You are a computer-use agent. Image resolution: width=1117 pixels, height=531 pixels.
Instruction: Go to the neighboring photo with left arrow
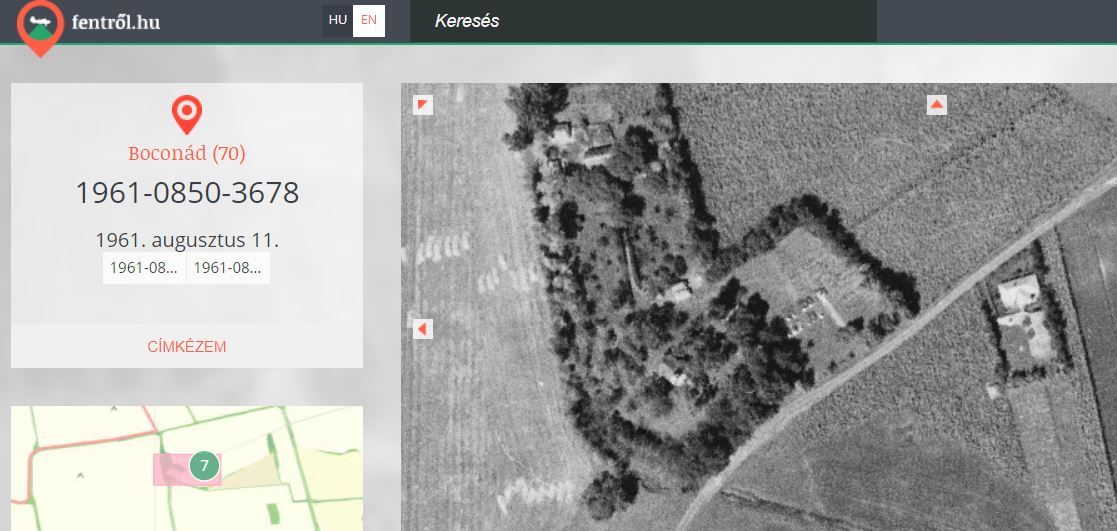422,329
